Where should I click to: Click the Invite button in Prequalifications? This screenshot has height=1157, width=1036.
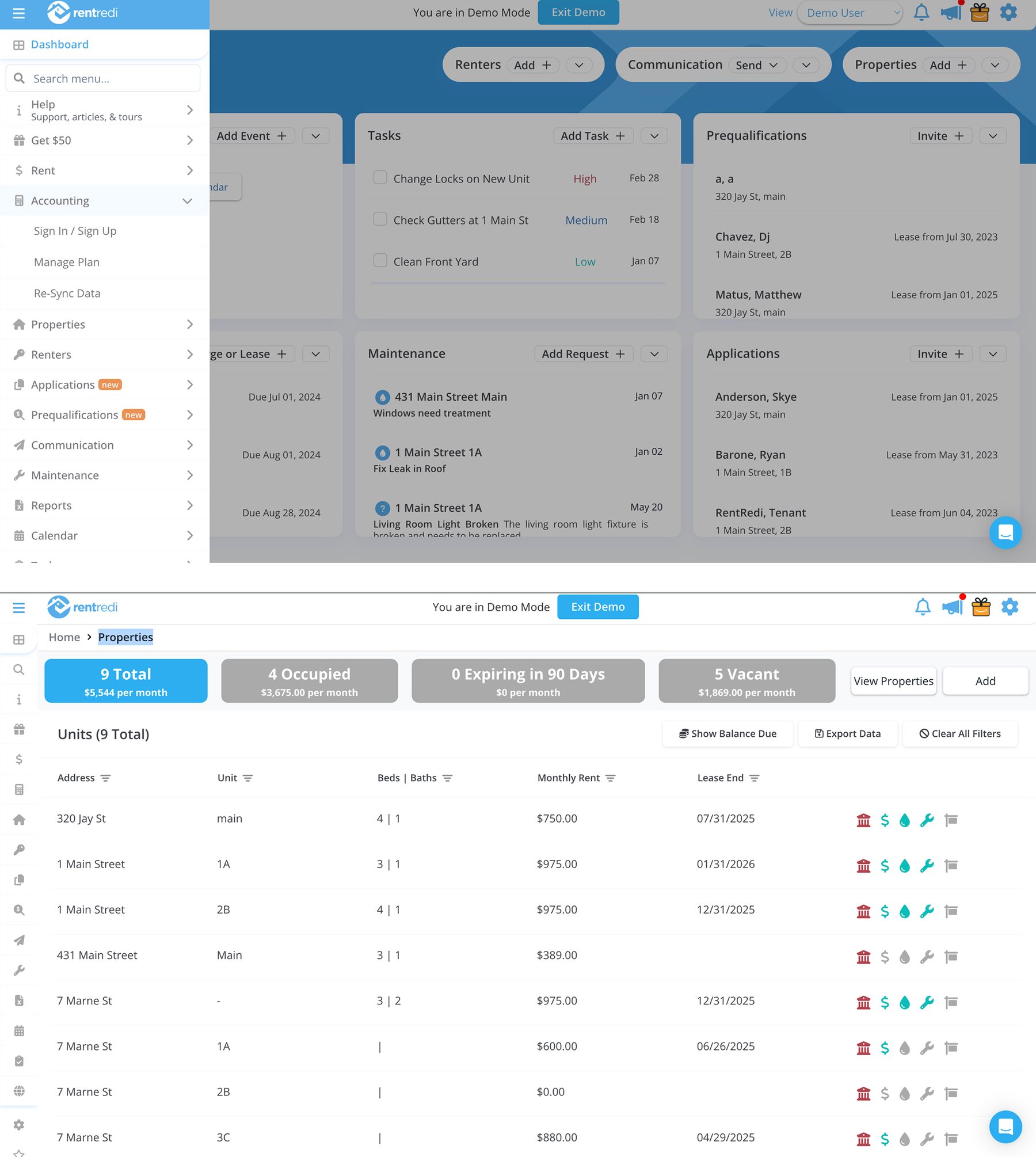click(x=940, y=136)
